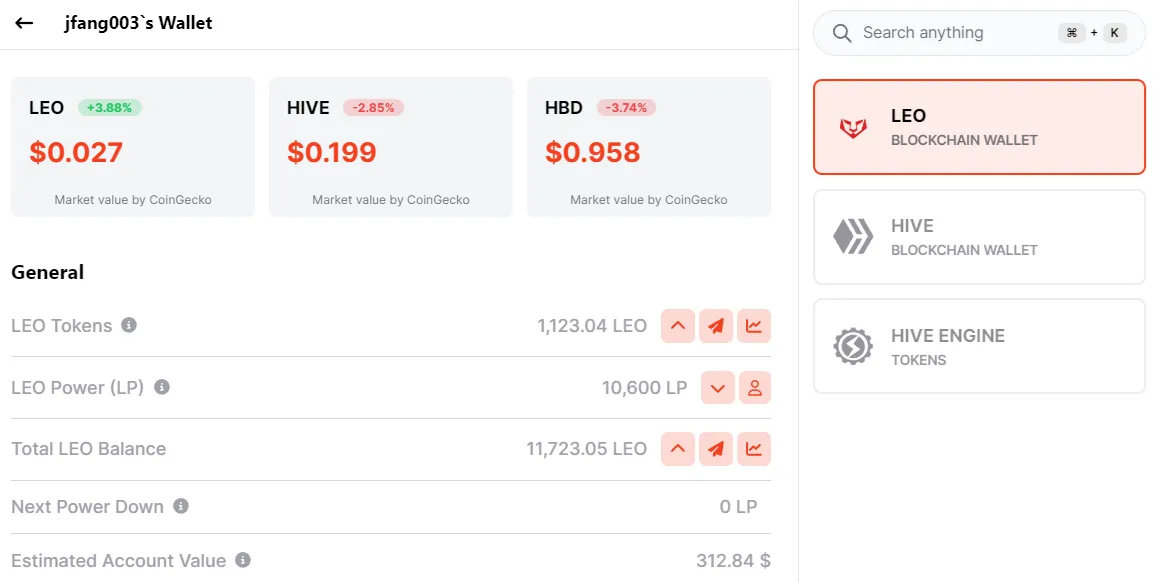
Task: Power up LEO Tokens via chevron
Action: pyautogui.click(x=678, y=326)
